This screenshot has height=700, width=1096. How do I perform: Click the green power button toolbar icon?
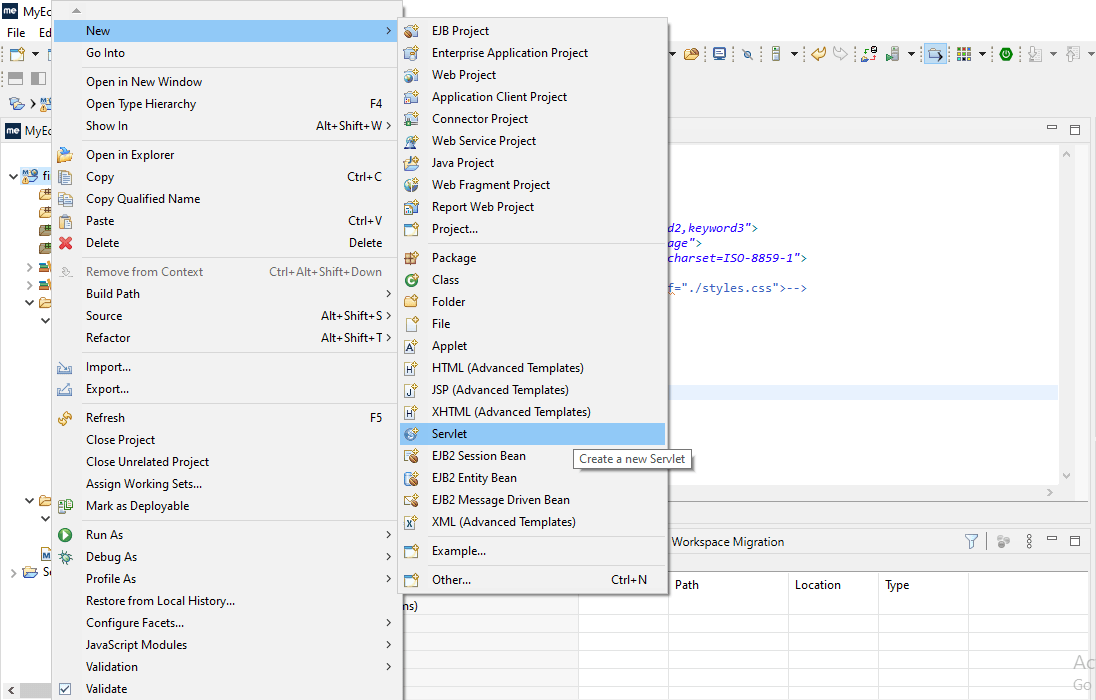pos(1006,54)
